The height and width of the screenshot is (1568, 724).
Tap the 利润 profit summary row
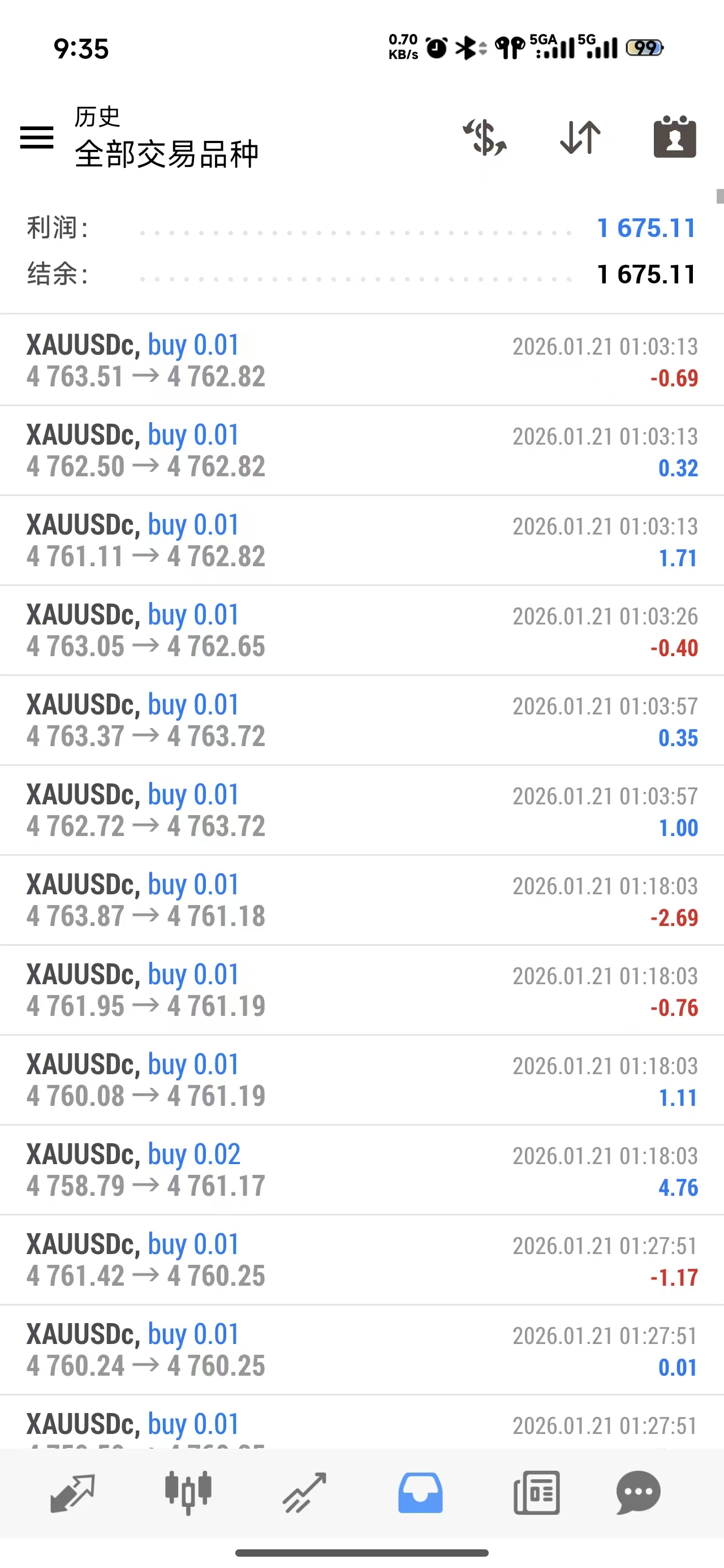point(361,229)
